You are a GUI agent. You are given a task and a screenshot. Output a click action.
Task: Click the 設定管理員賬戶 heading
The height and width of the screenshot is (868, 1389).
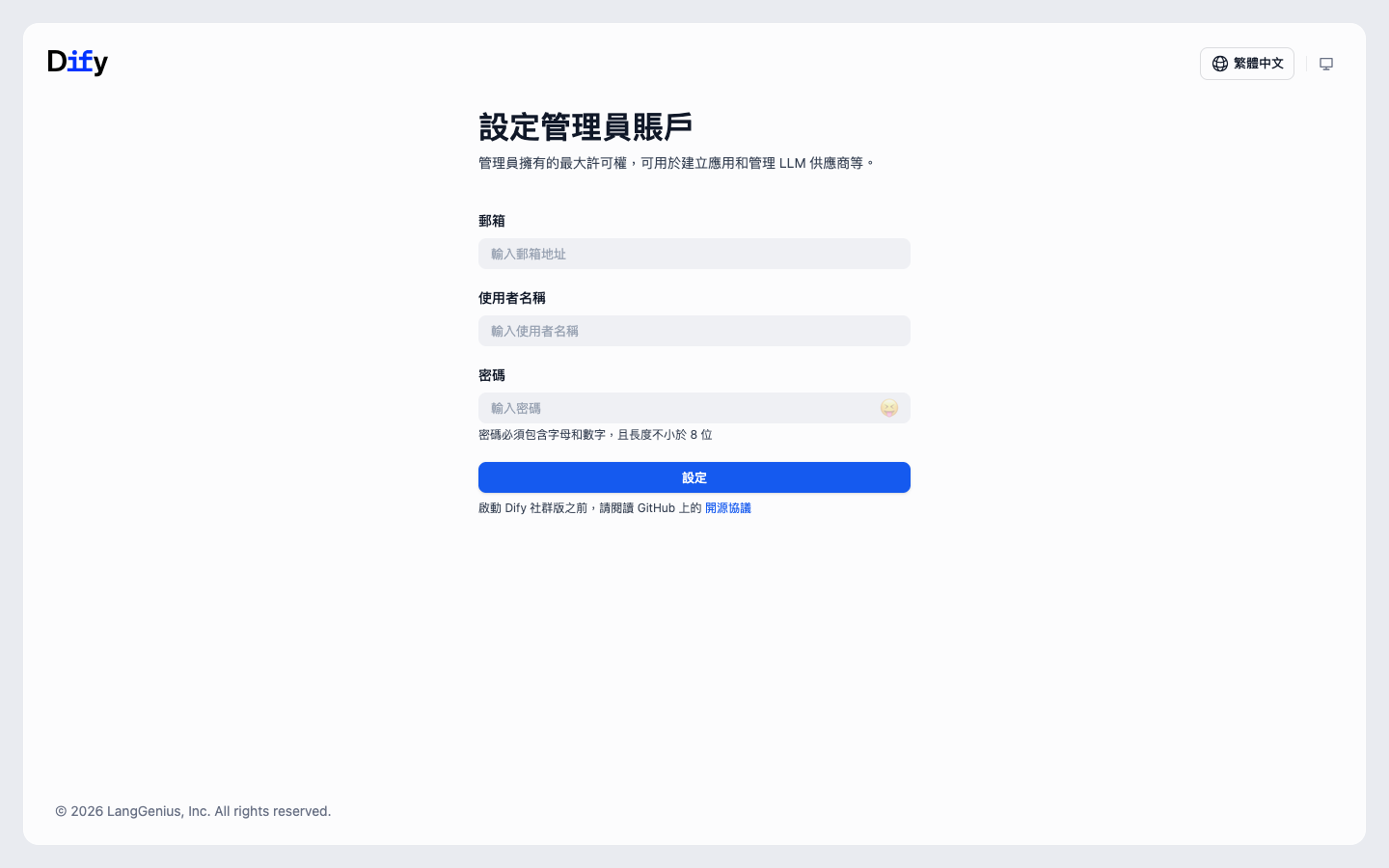pos(586,127)
